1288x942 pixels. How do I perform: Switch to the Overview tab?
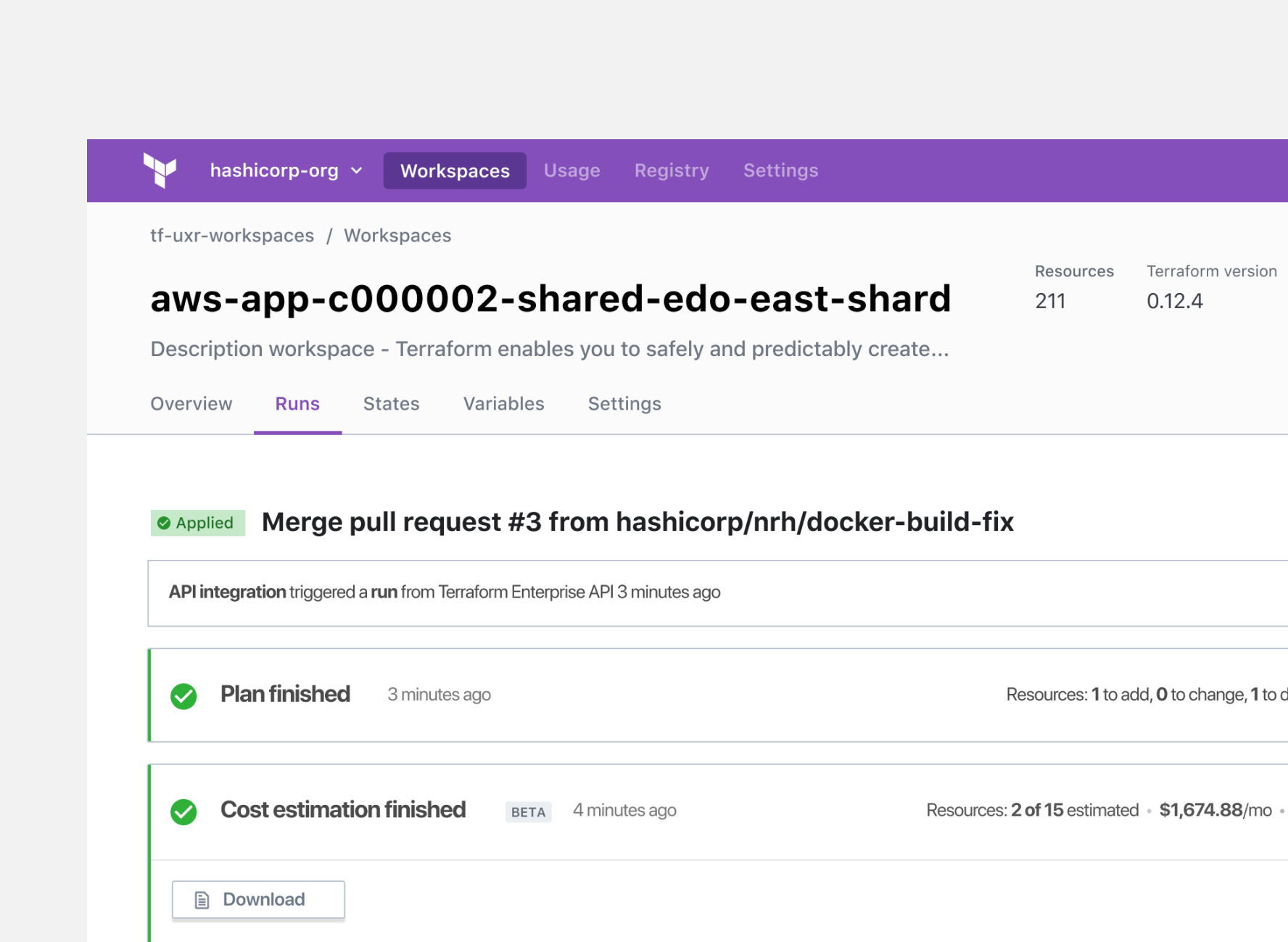[x=191, y=404]
